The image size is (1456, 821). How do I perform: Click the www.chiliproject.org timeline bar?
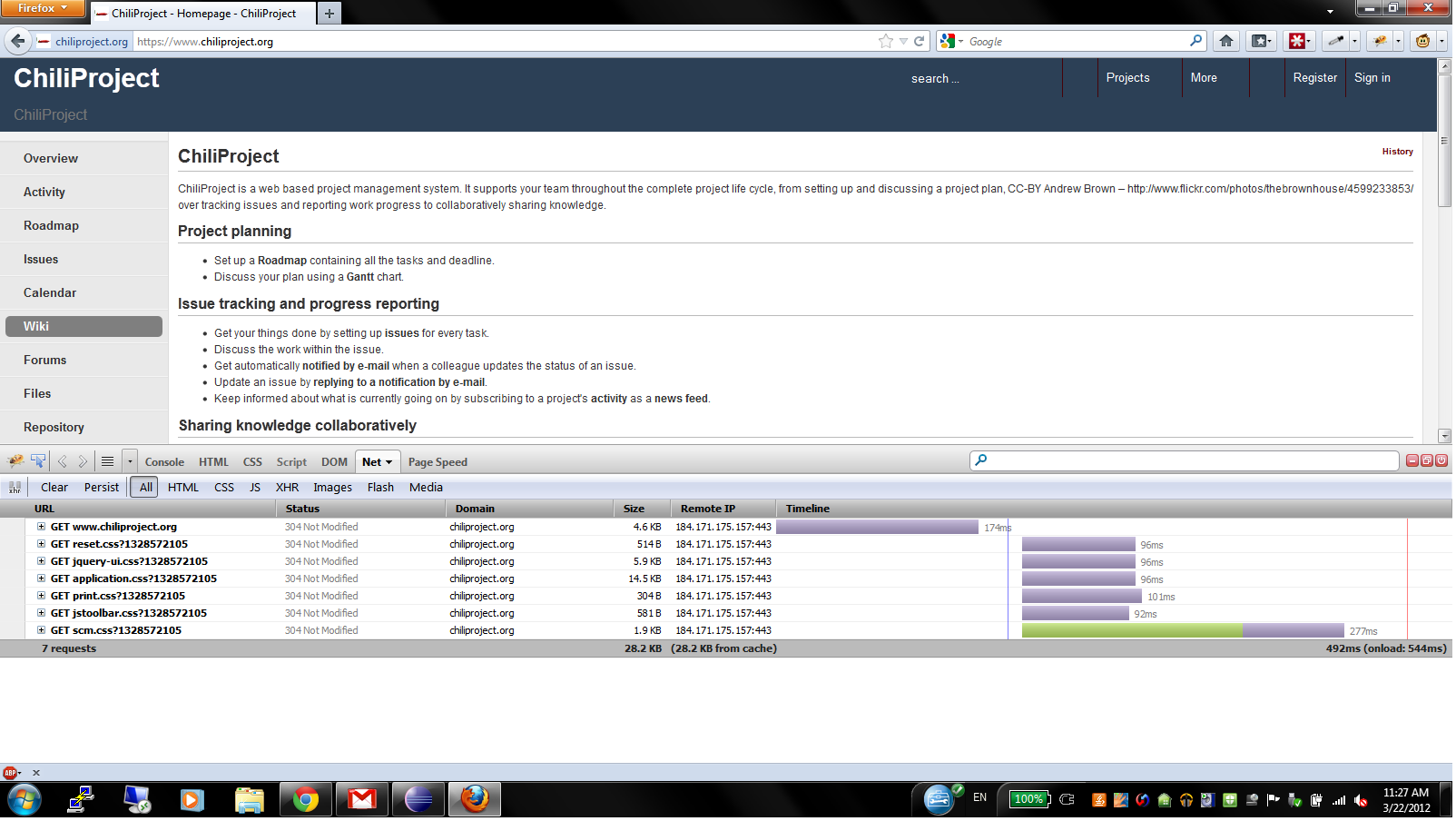pos(877,527)
